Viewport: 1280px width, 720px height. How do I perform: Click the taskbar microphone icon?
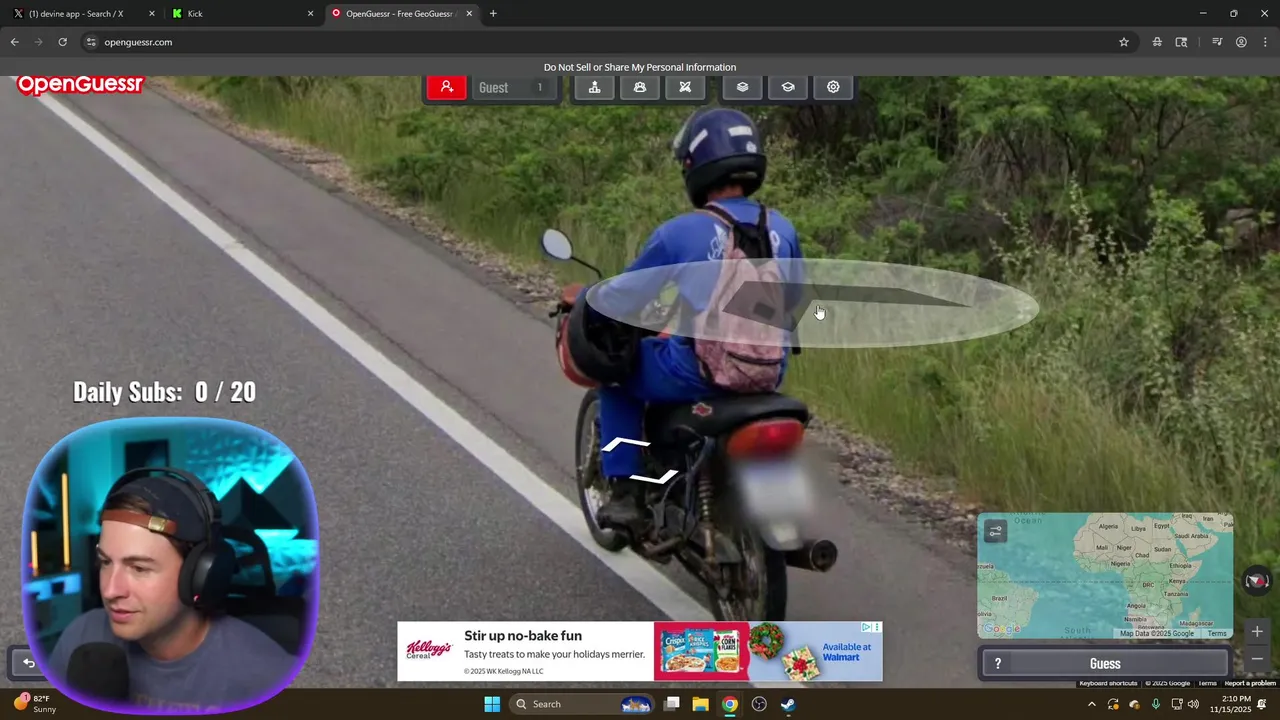(x=1155, y=704)
